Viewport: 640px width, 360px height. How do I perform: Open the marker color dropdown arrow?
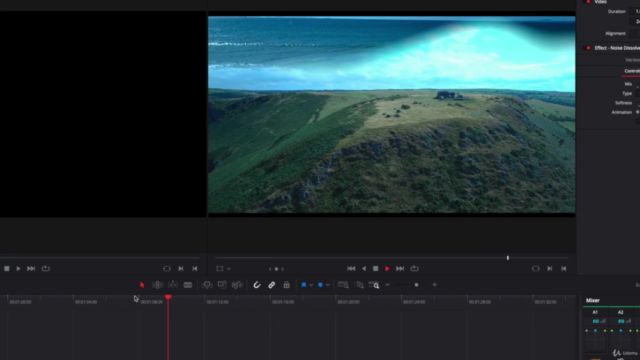[328, 285]
